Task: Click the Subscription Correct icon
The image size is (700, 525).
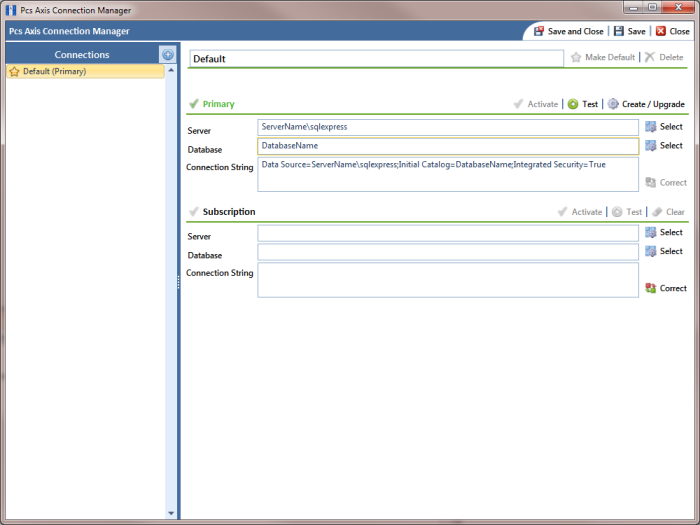Action: [x=651, y=288]
